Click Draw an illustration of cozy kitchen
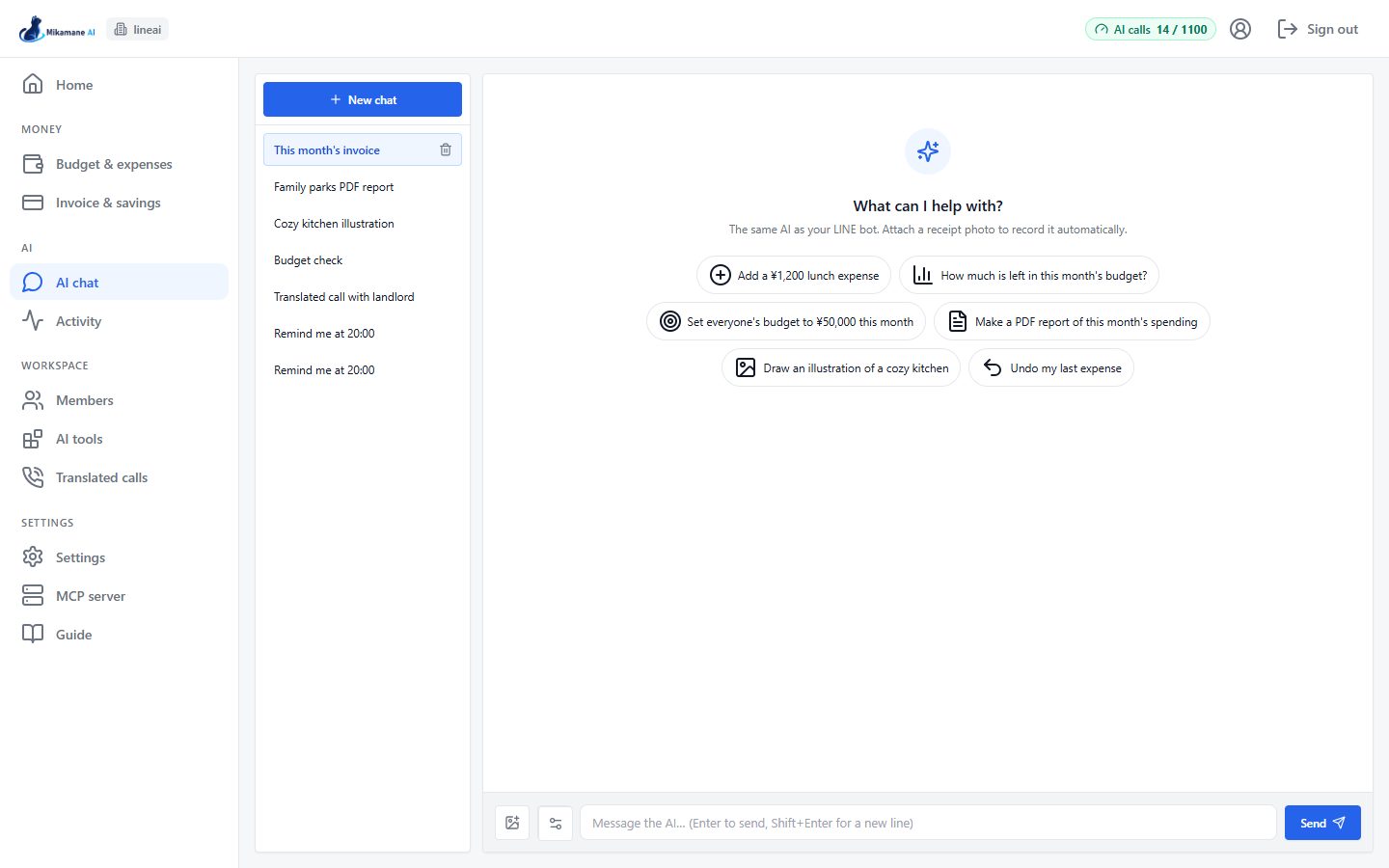The width and height of the screenshot is (1389, 868). point(841,367)
